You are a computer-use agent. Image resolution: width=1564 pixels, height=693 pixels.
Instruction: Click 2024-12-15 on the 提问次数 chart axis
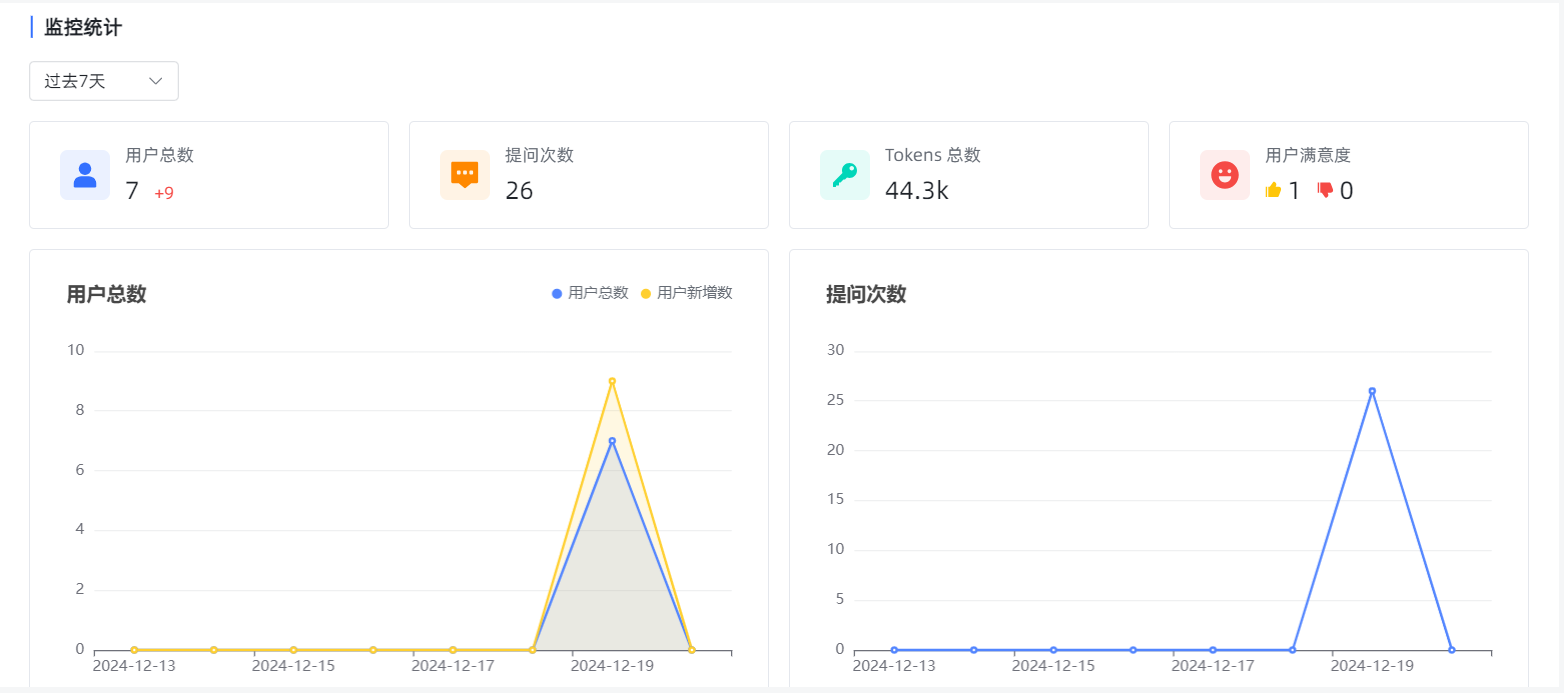(1053, 665)
